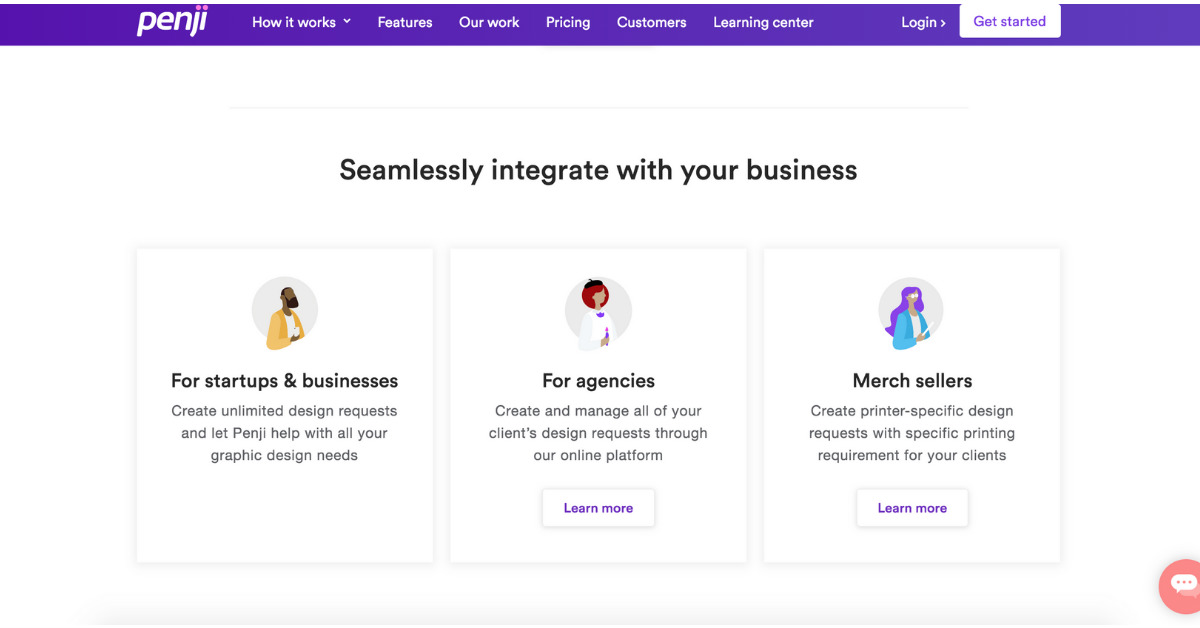Click the startups & businesses avatar illustration
This screenshot has height=628, width=1200.
point(284,313)
